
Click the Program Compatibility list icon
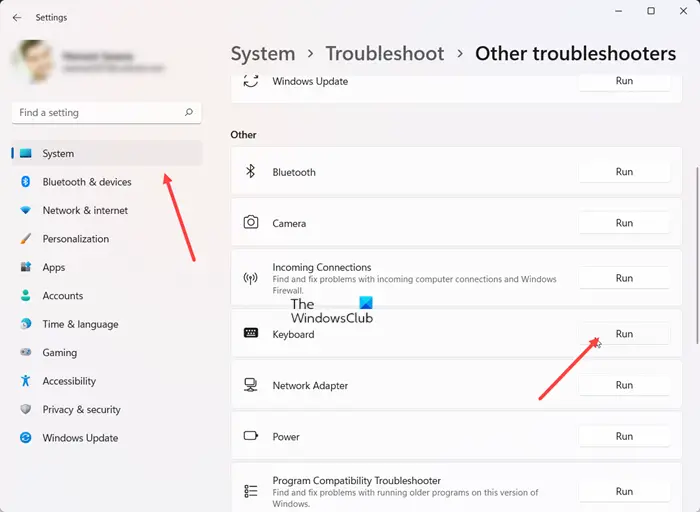(x=250, y=491)
